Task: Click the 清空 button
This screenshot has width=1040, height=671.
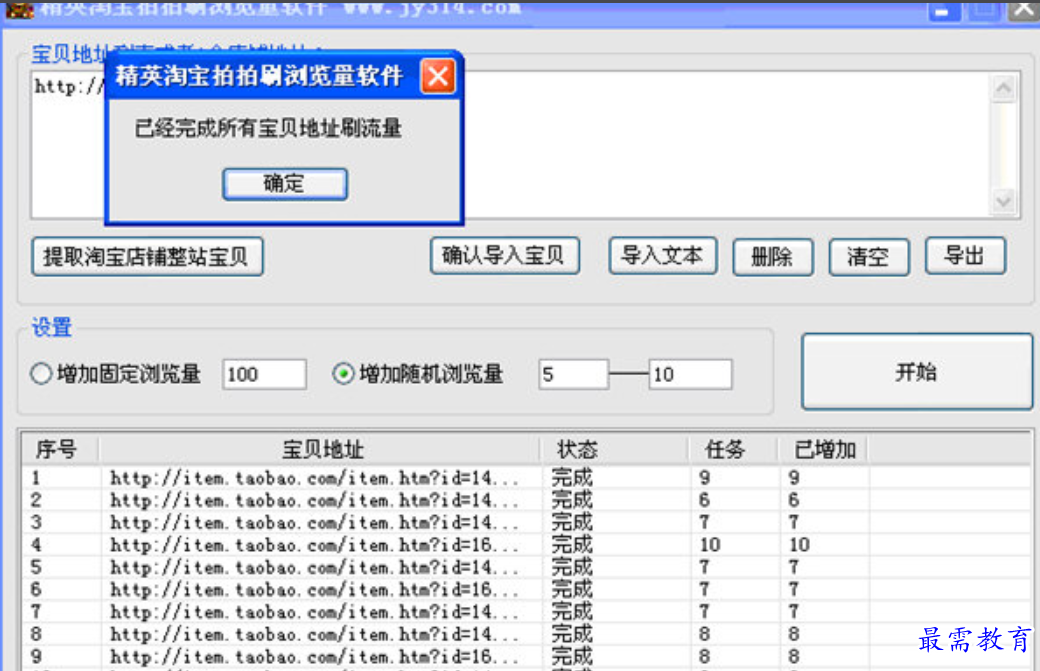Action: click(869, 257)
